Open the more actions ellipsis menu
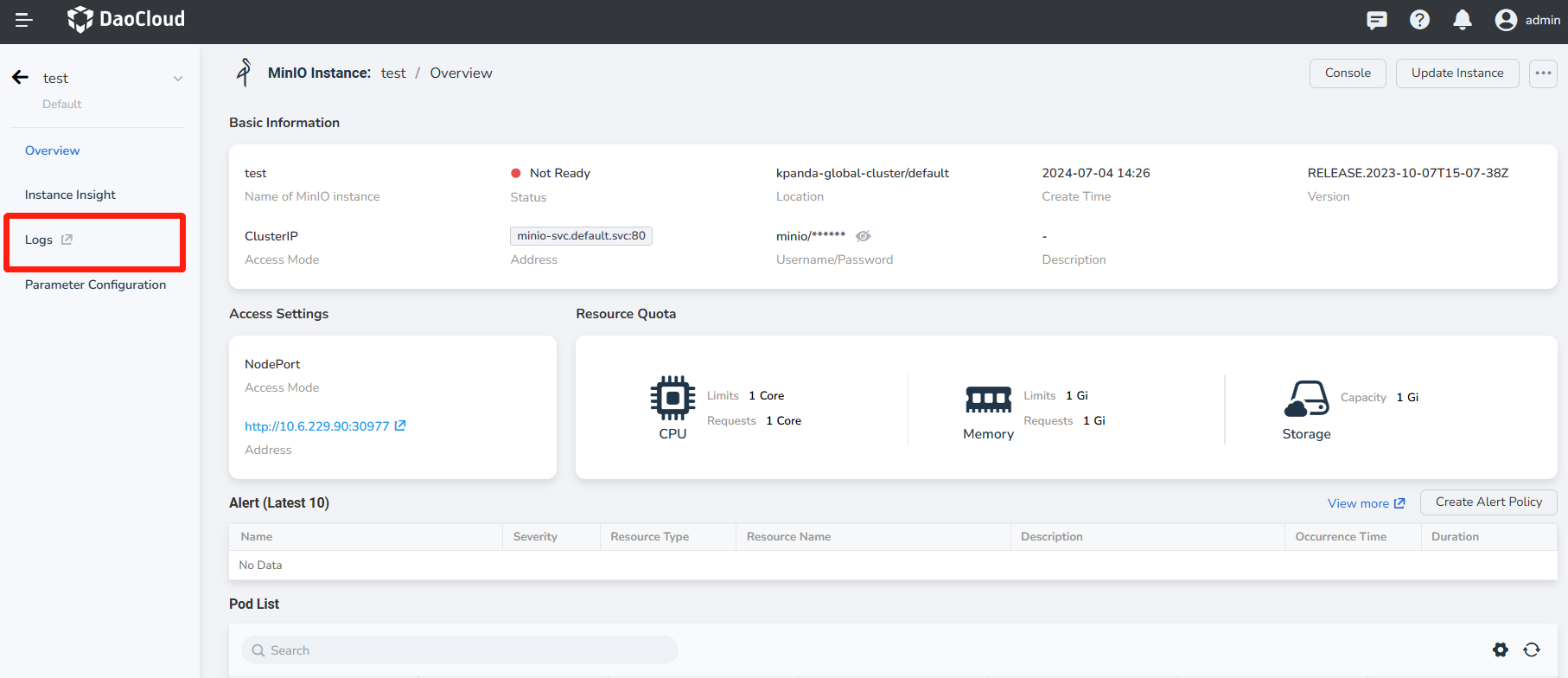Viewport: 1568px width, 678px height. (x=1543, y=74)
